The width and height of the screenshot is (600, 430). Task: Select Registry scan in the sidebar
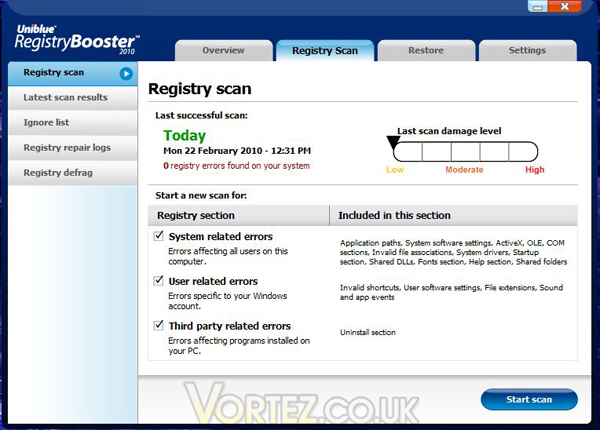point(73,73)
